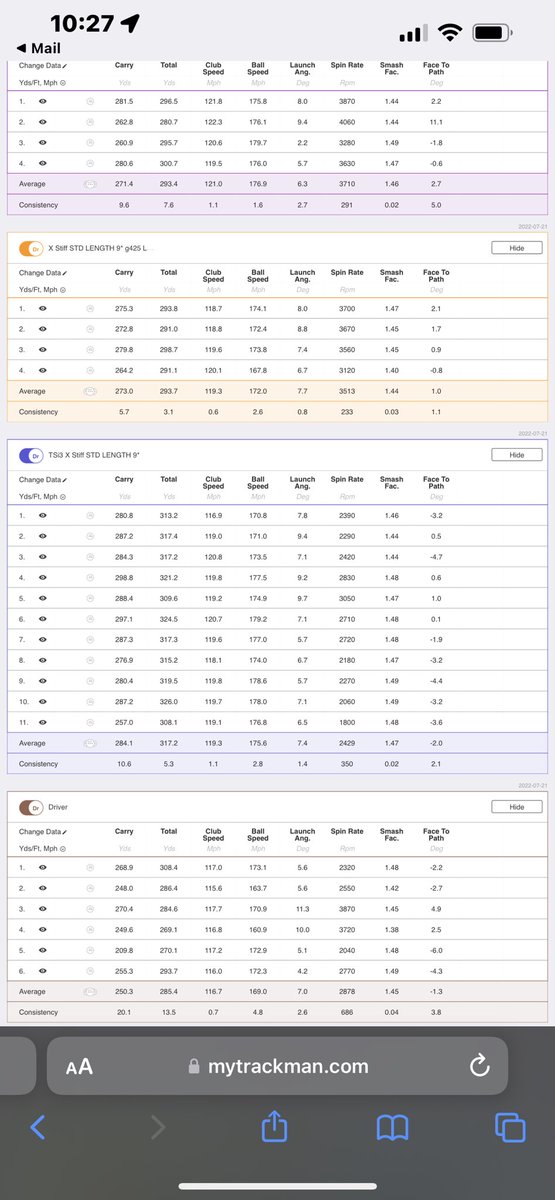Select Face To Path header in g425 L table
The image size is (555, 1200).
436,275
